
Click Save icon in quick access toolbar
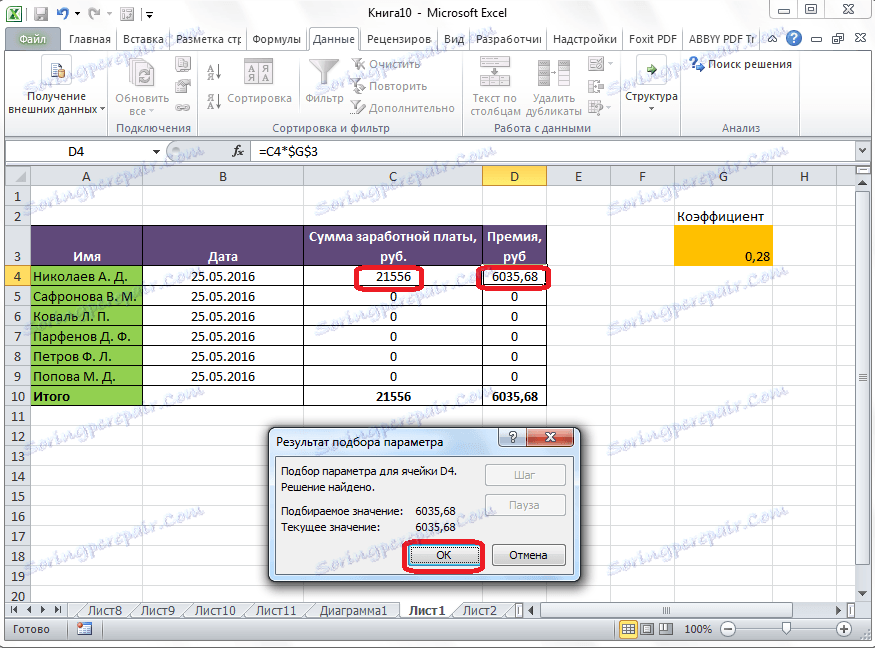pyautogui.click(x=41, y=15)
